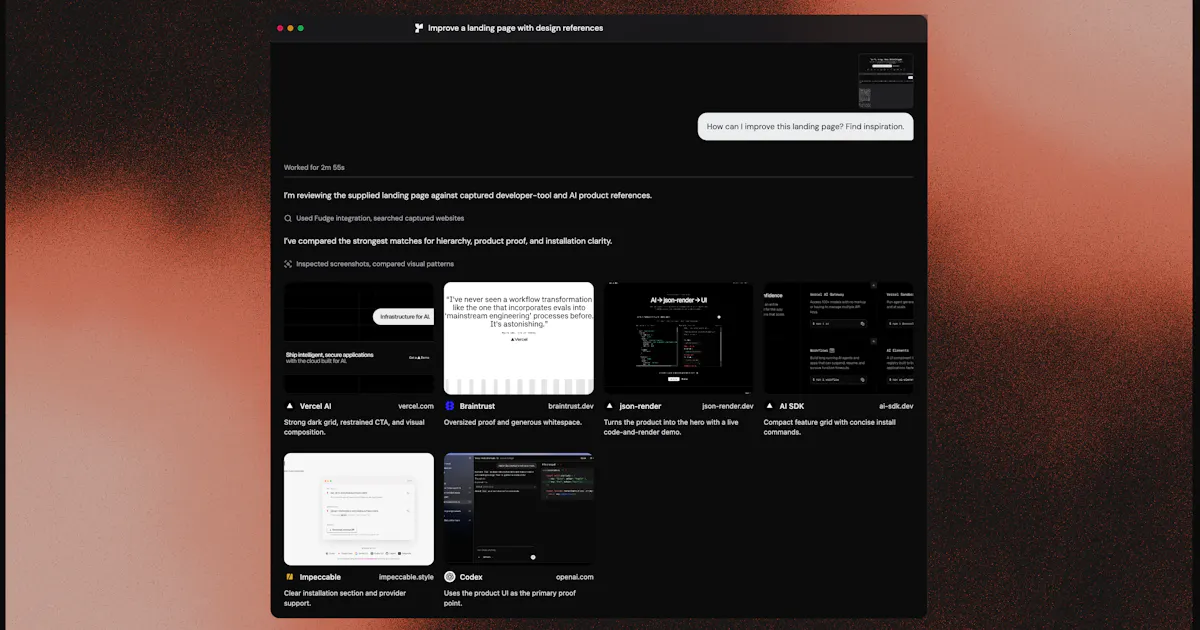Click the search icon beside Used Fudge integration
The height and width of the screenshot is (630, 1200).
(288, 218)
